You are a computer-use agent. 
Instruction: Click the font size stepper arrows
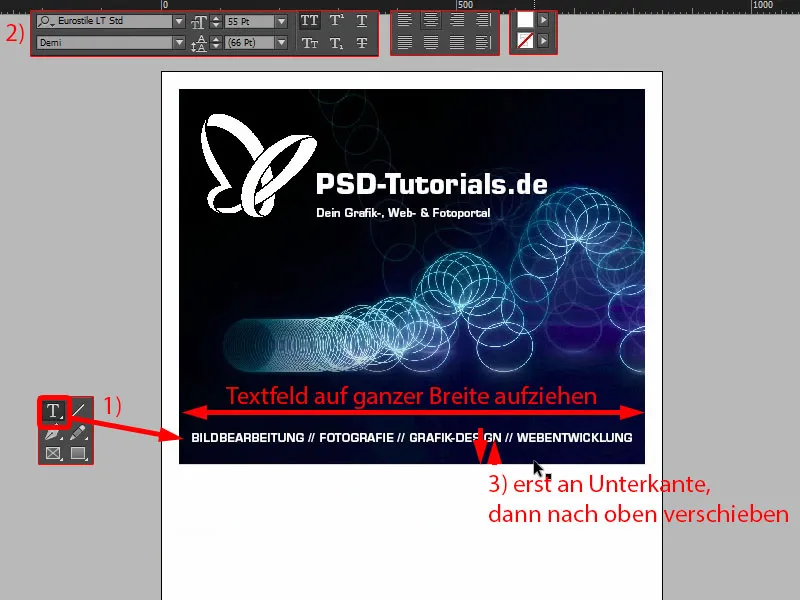click(x=216, y=22)
